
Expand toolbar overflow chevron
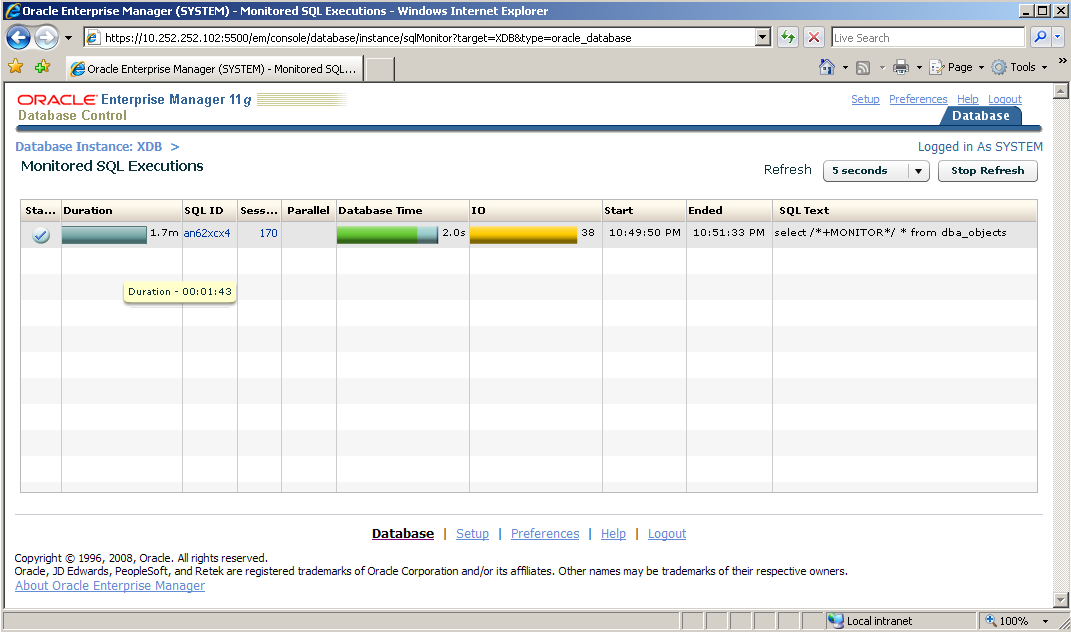coord(1062,61)
